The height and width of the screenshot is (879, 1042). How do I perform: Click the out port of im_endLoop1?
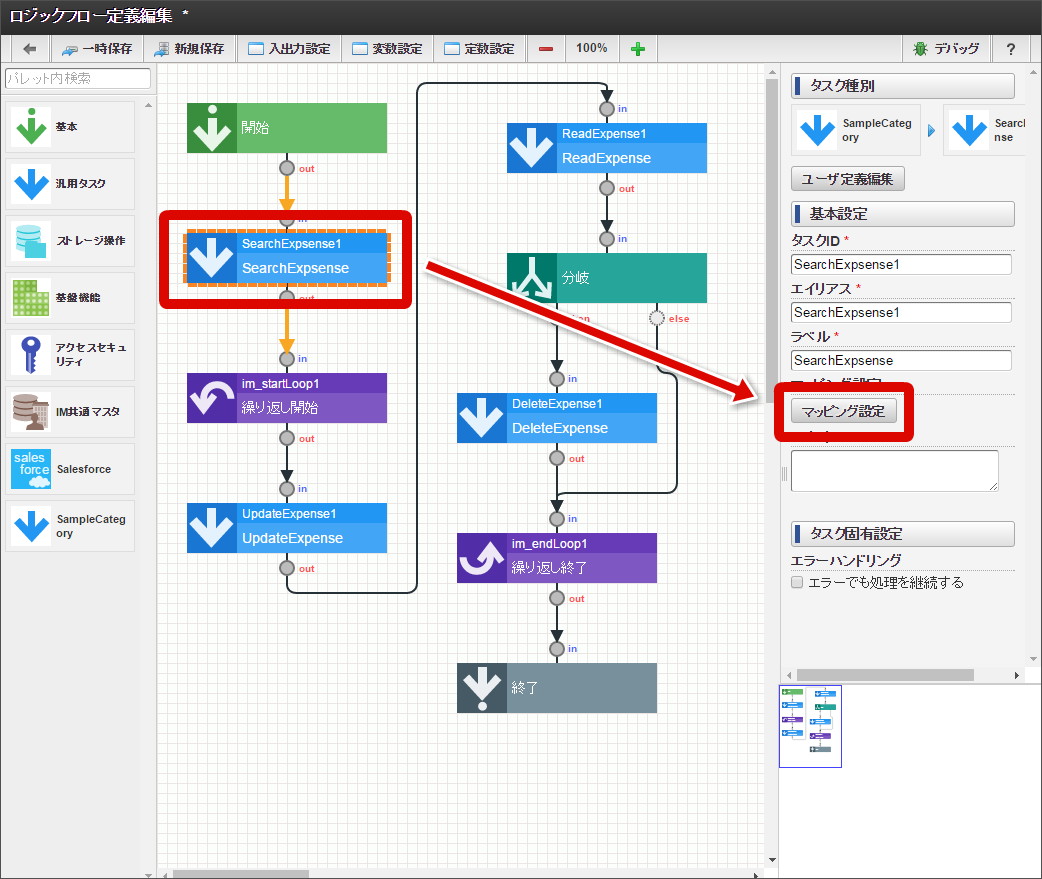coord(557,598)
